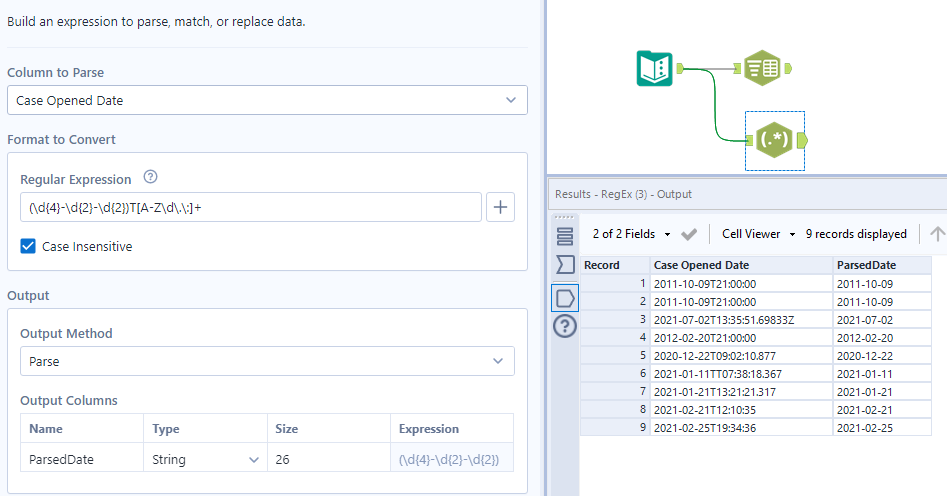Screen dimensions: 947x496
Task: Open the results messages list icon
Action: (565, 236)
